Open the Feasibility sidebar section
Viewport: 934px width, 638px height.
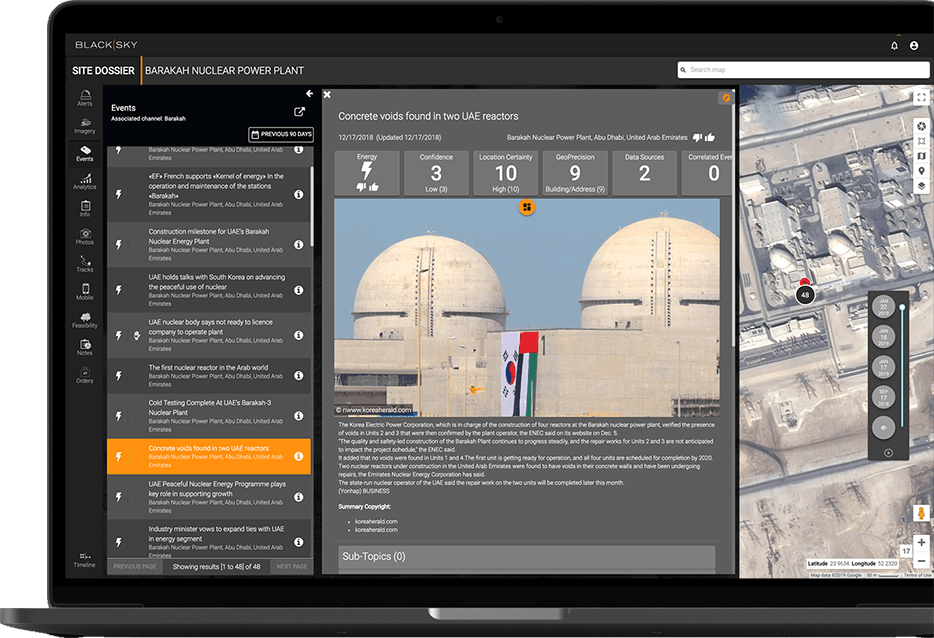[x=85, y=320]
